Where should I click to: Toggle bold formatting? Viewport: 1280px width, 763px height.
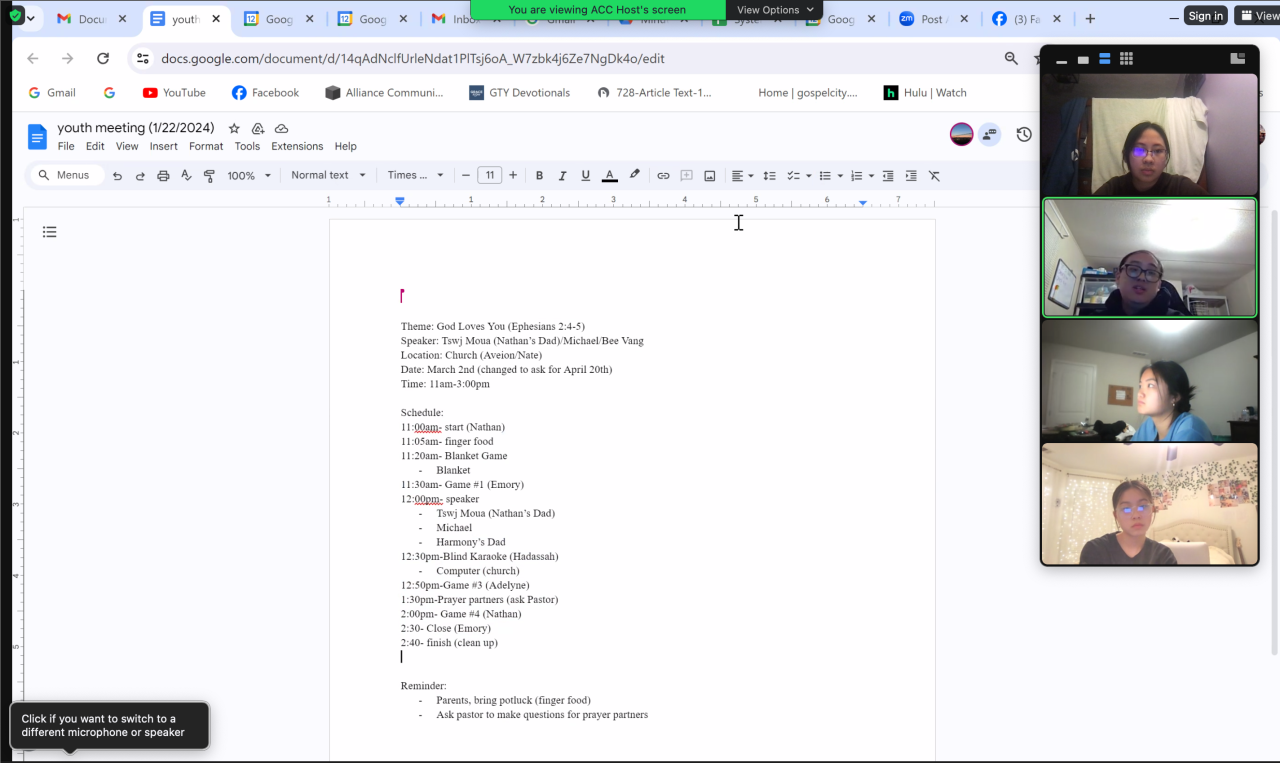pos(539,175)
